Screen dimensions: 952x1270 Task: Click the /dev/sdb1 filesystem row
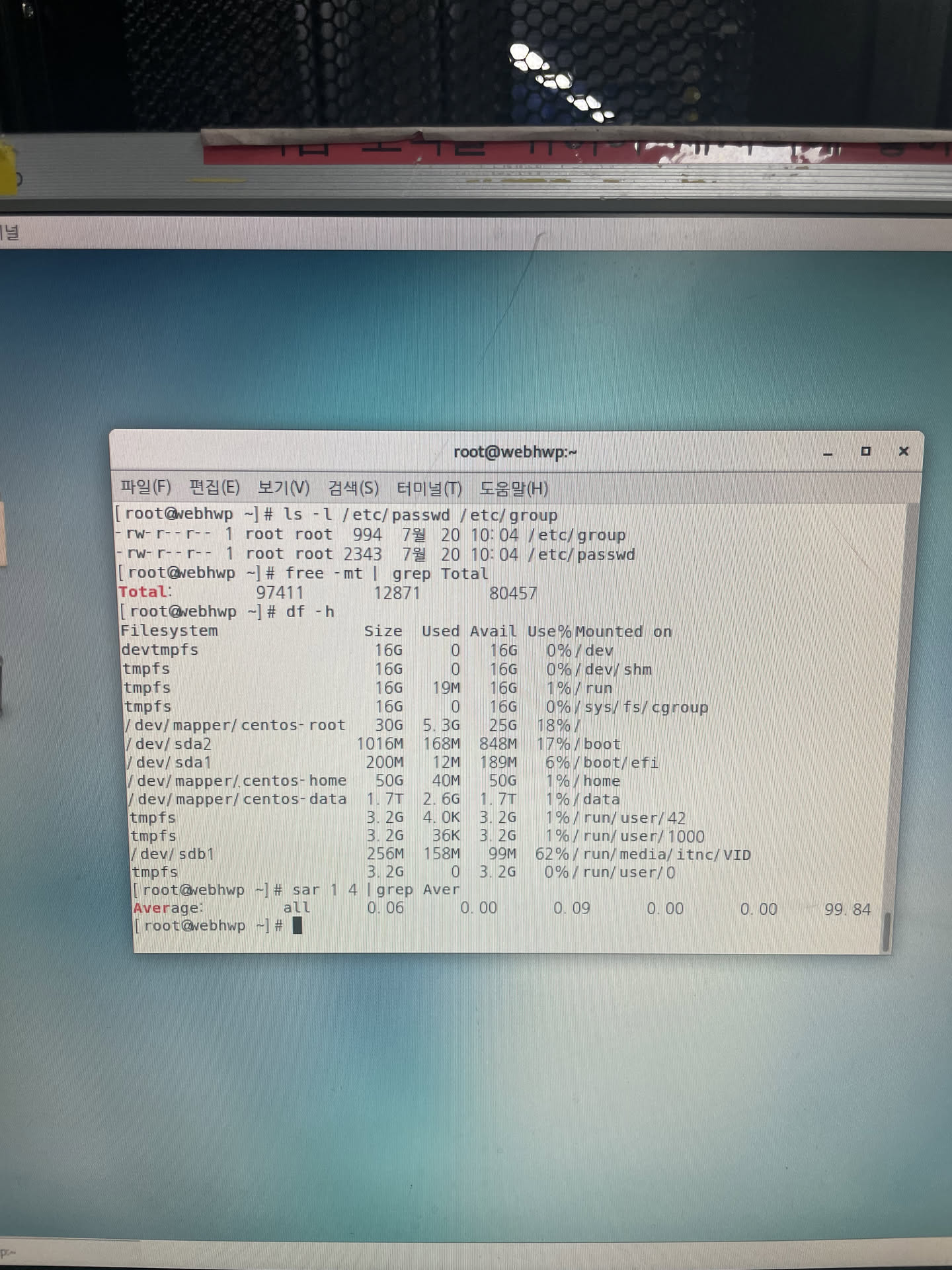click(x=173, y=854)
